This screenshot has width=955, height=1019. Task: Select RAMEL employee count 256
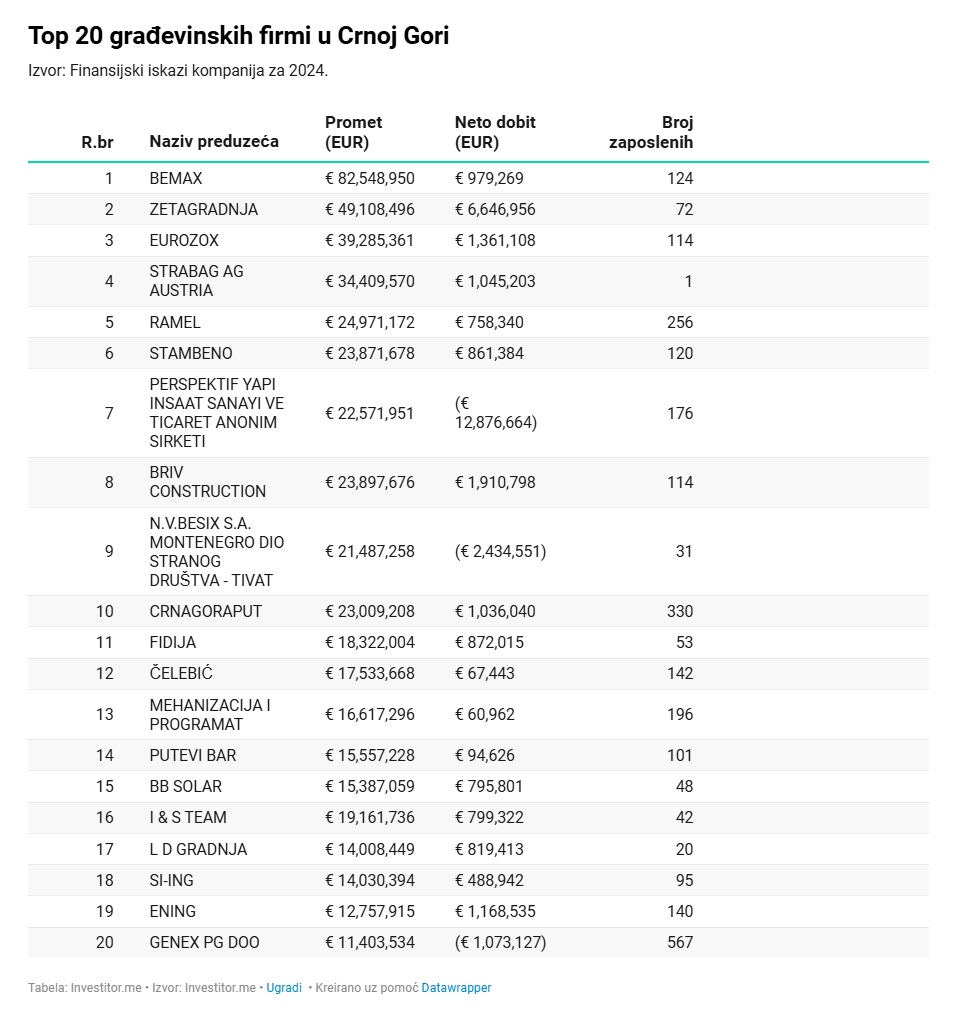[x=680, y=322]
